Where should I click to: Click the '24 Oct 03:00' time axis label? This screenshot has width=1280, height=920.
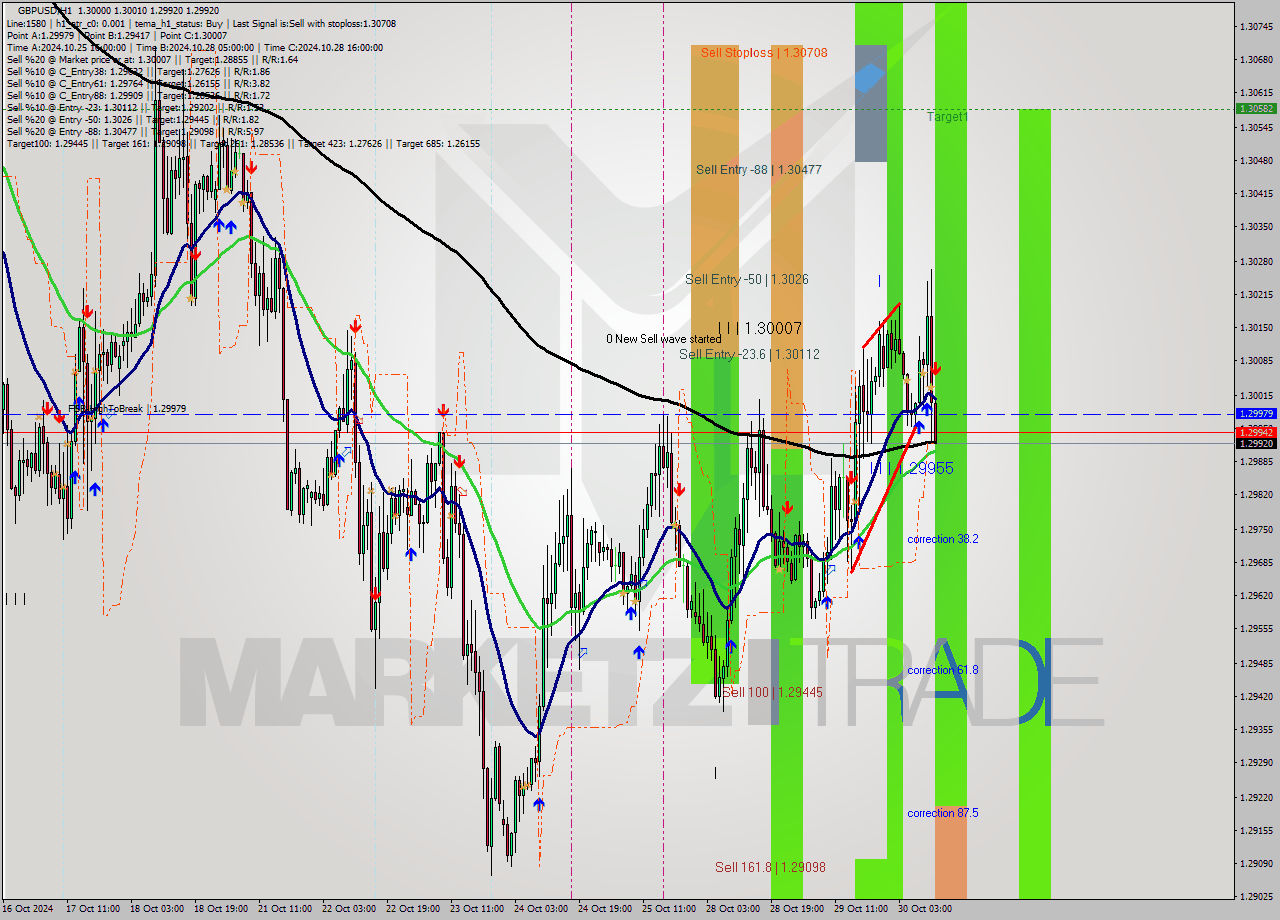[540, 909]
